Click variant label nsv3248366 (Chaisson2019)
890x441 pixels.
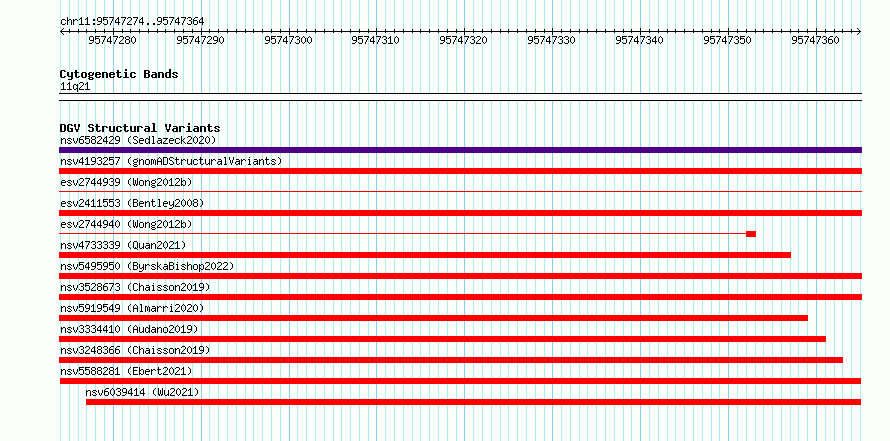point(135,350)
